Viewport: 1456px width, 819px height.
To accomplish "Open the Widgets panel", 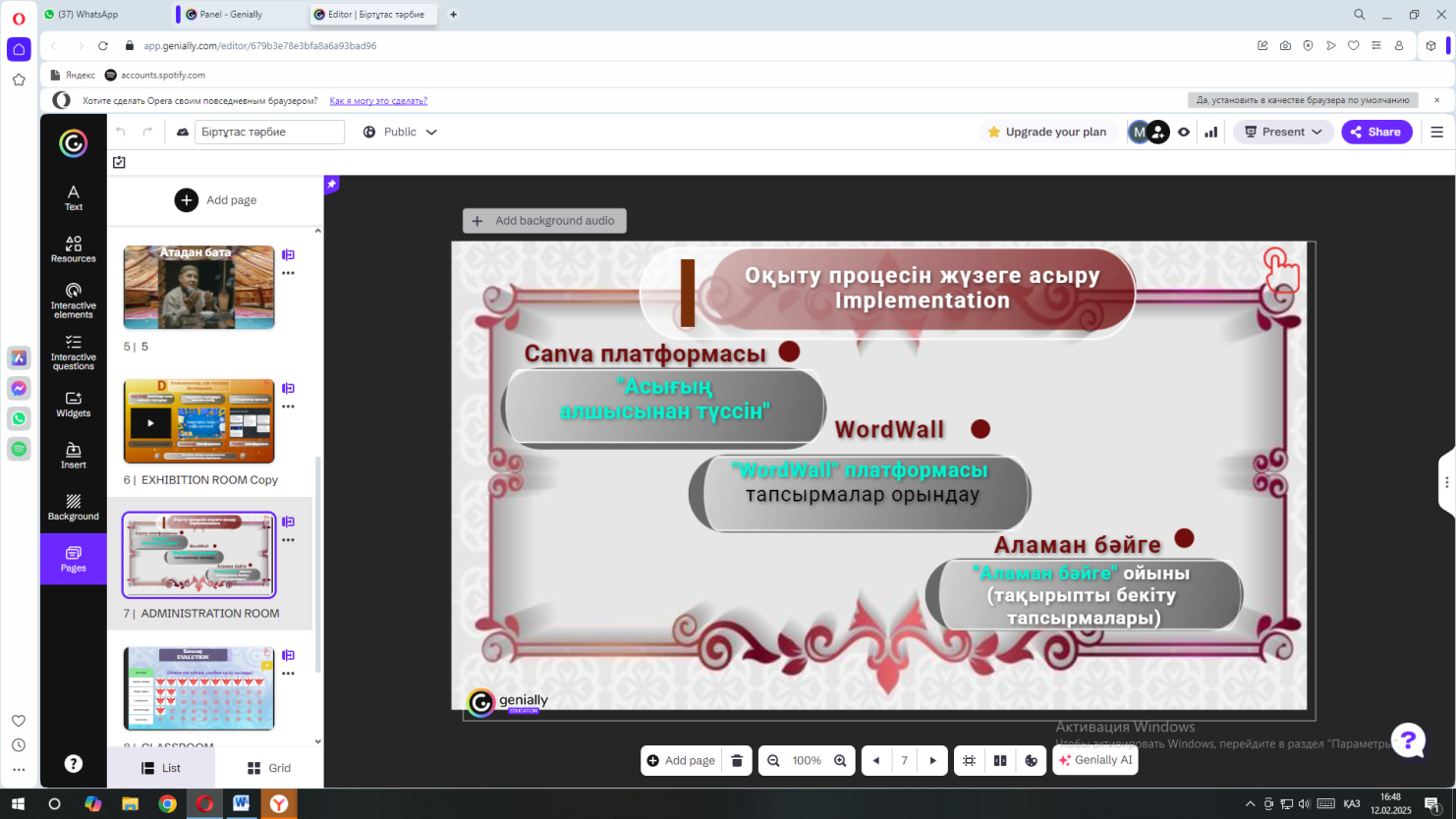I will coord(74,404).
